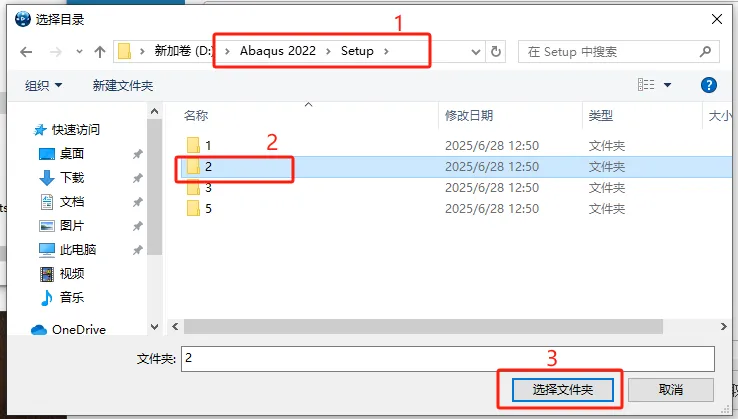Go back with the left arrow icon

(x=26, y=52)
